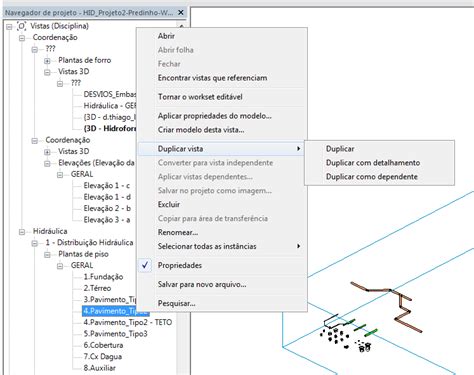Close the Navegador de projeto panel

(181, 13)
